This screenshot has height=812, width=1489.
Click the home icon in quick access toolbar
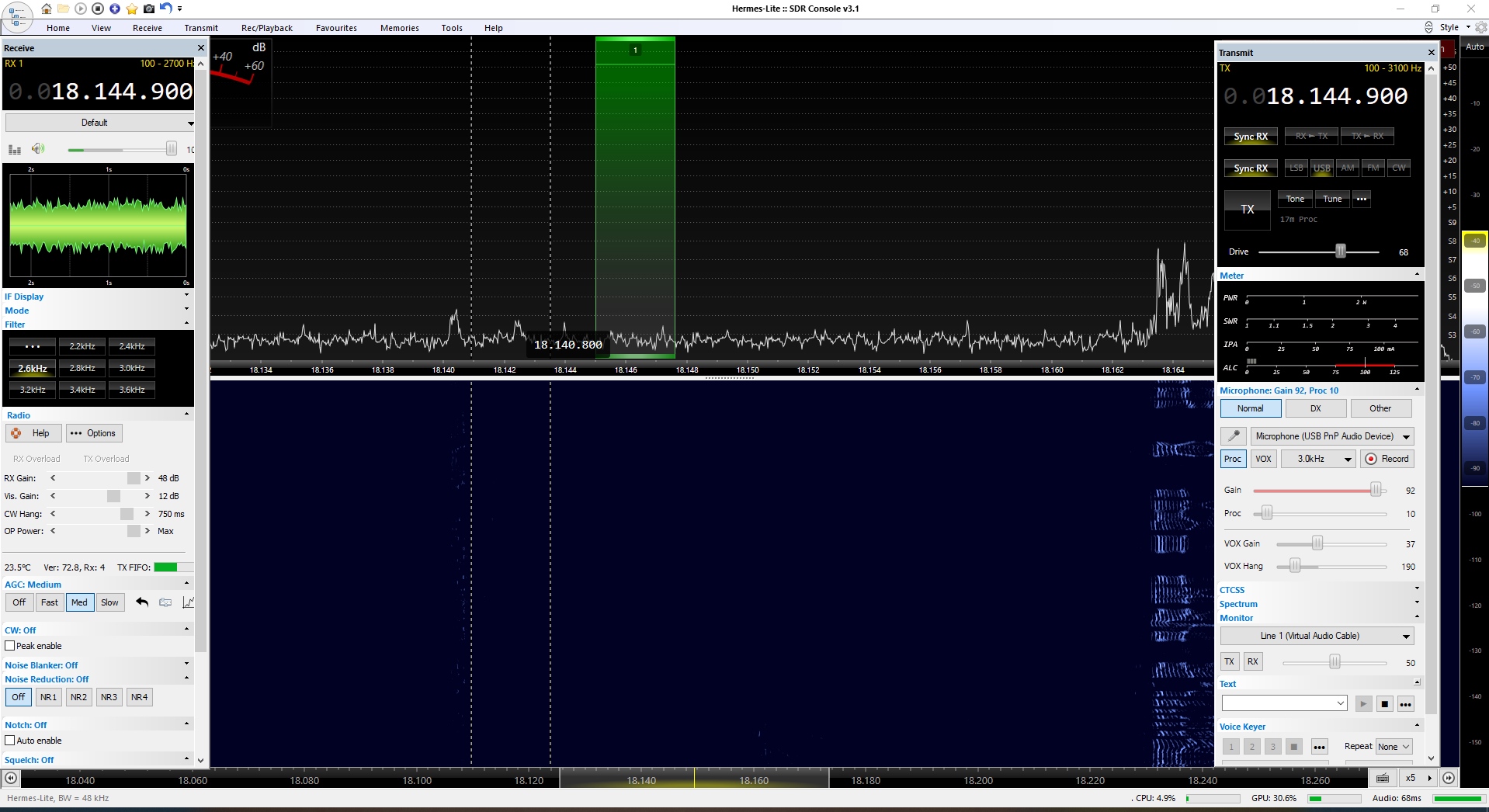47,9
